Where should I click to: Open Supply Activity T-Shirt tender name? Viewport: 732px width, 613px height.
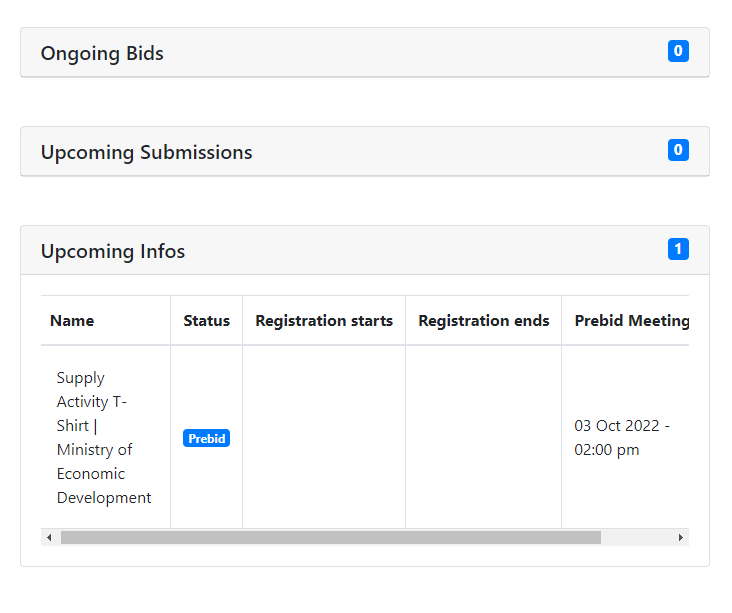[x=104, y=437]
